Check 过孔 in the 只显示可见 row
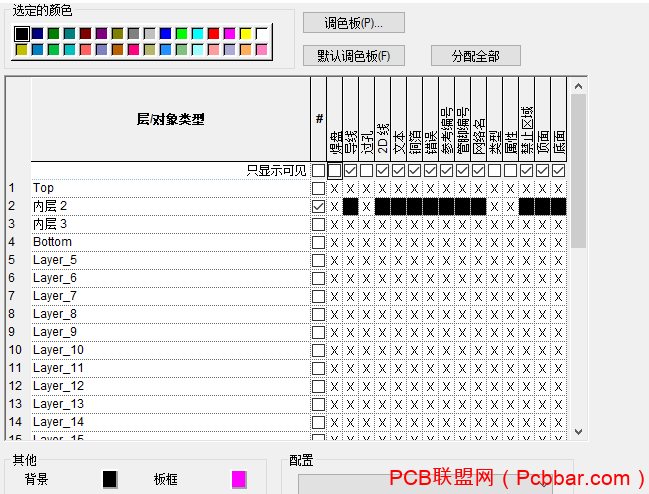Image resolution: width=649 pixels, height=494 pixels. click(x=366, y=170)
